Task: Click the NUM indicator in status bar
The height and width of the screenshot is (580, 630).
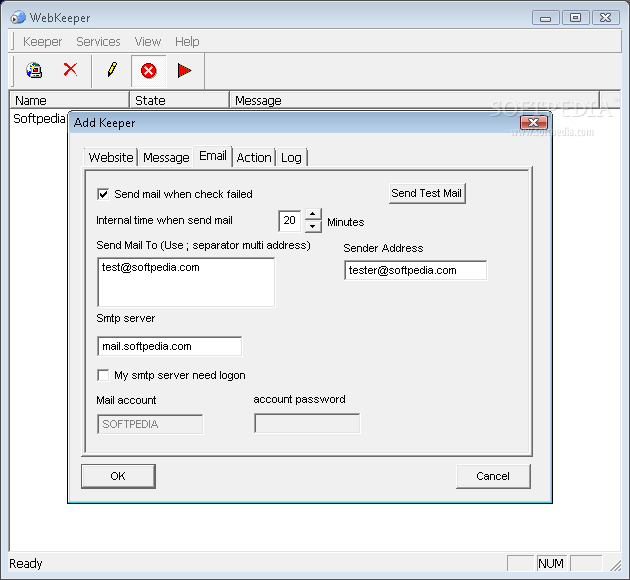Action: pyautogui.click(x=551, y=564)
